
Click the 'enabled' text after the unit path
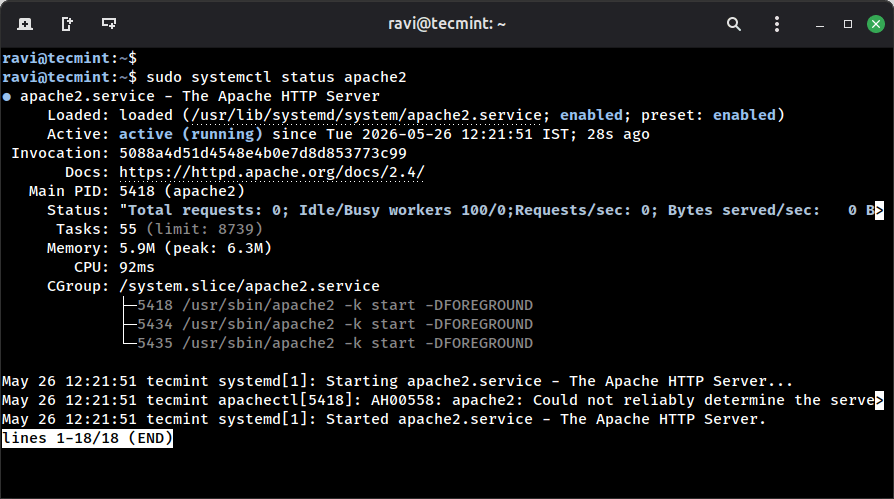click(x=591, y=115)
